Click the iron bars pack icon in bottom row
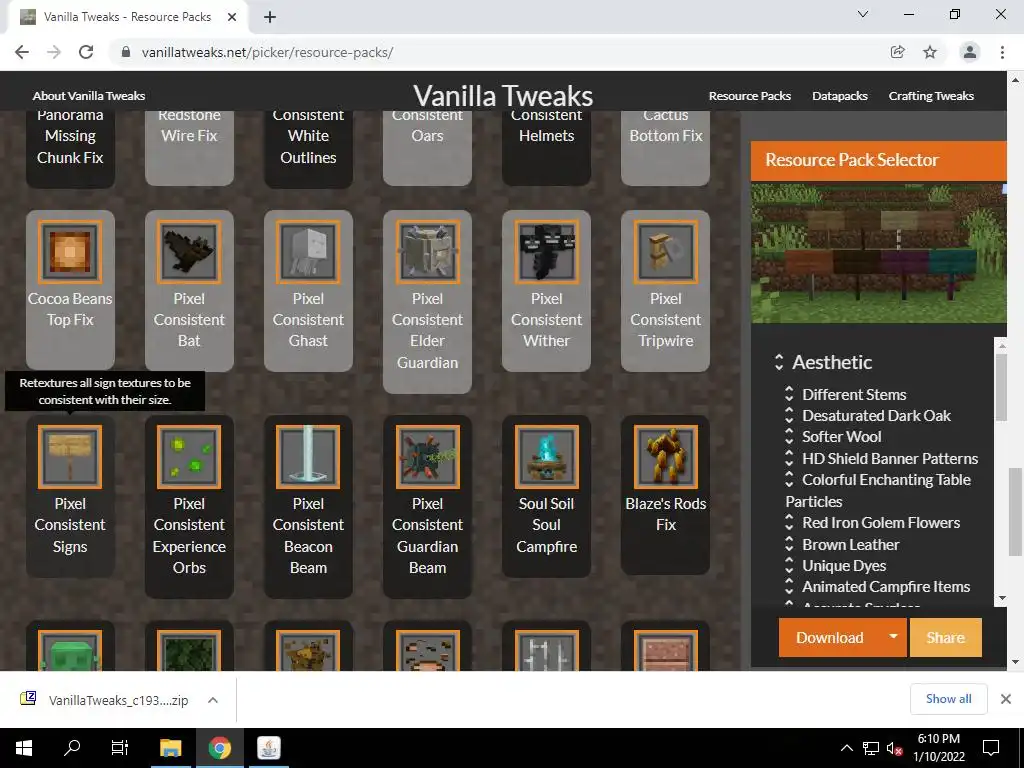The image size is (1024, 768). [547, 650]
